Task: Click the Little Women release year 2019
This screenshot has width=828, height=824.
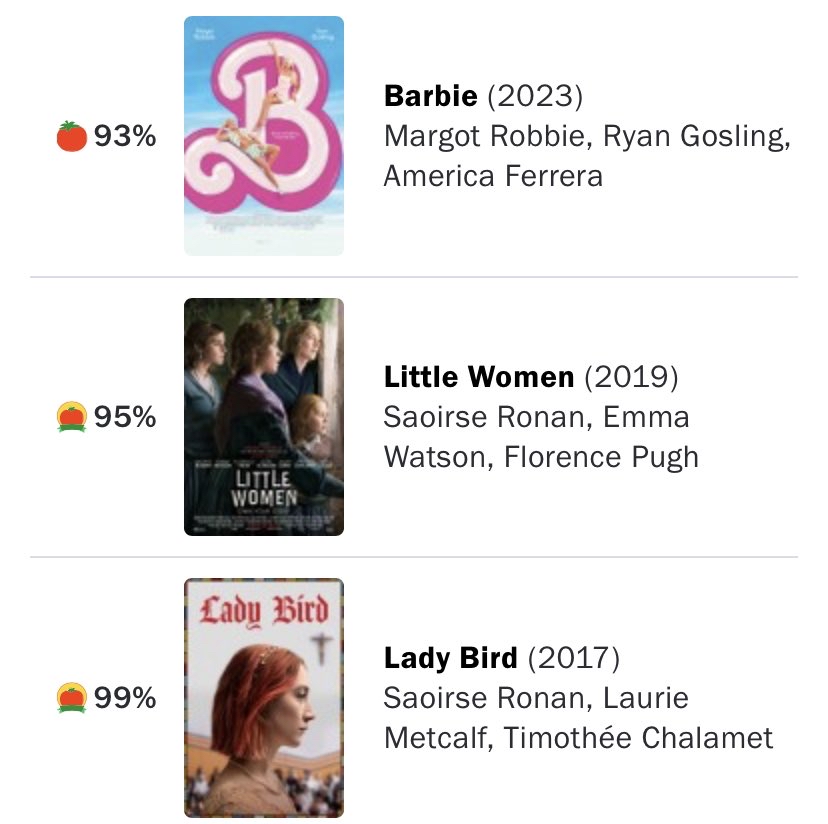Action: tap(631, 378)
